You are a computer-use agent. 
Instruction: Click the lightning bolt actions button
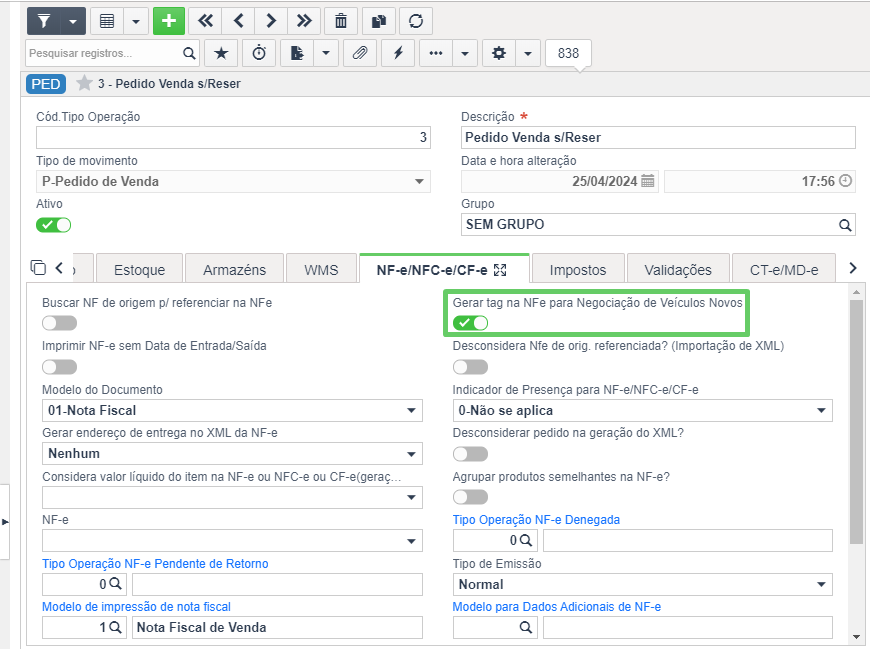click(398, 53)
